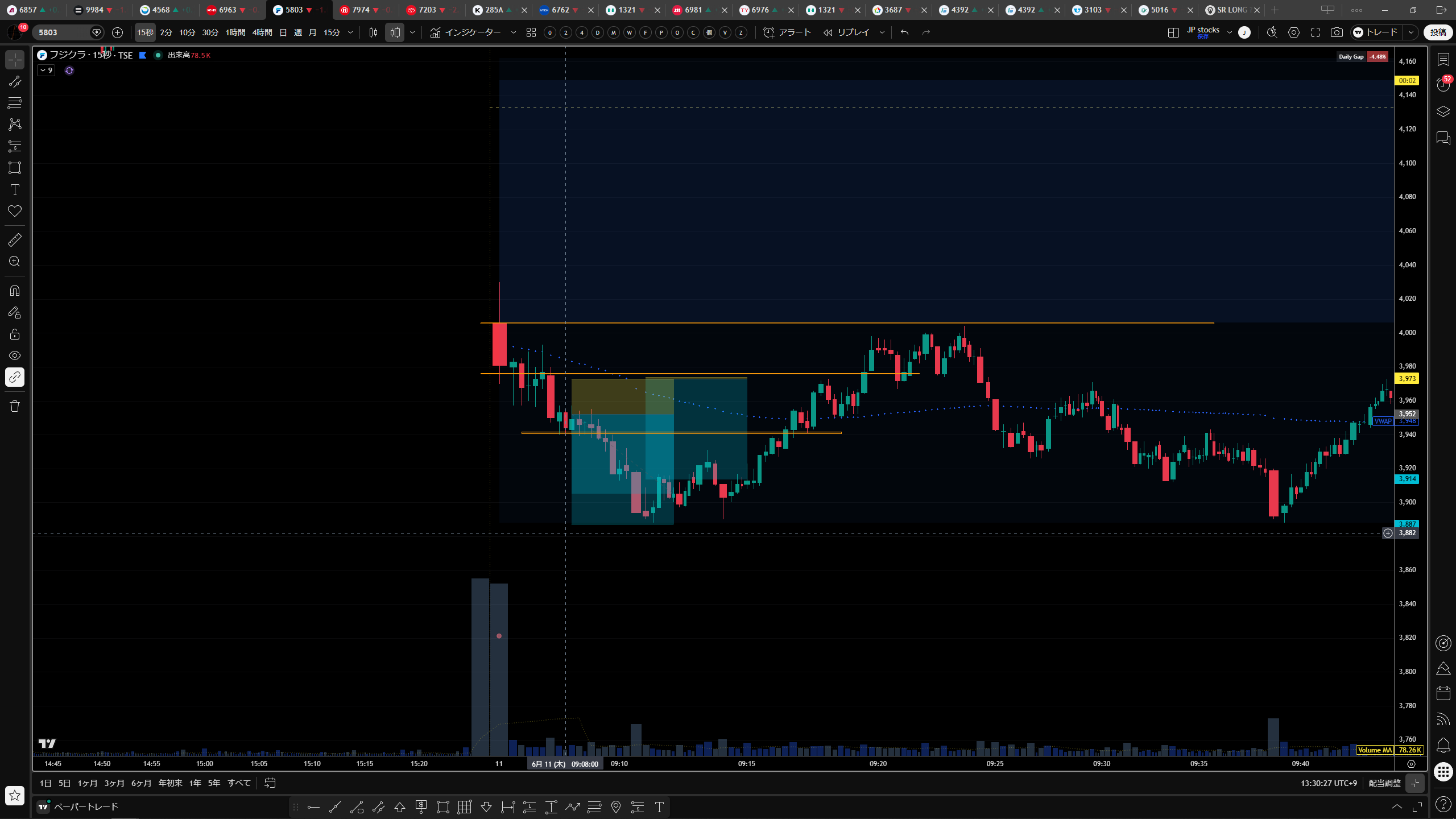Image resolution: width=1456 pixels, height=819 pixels.
Task: Select the crosshair cursor tool
Action: [x=15, y=59]
